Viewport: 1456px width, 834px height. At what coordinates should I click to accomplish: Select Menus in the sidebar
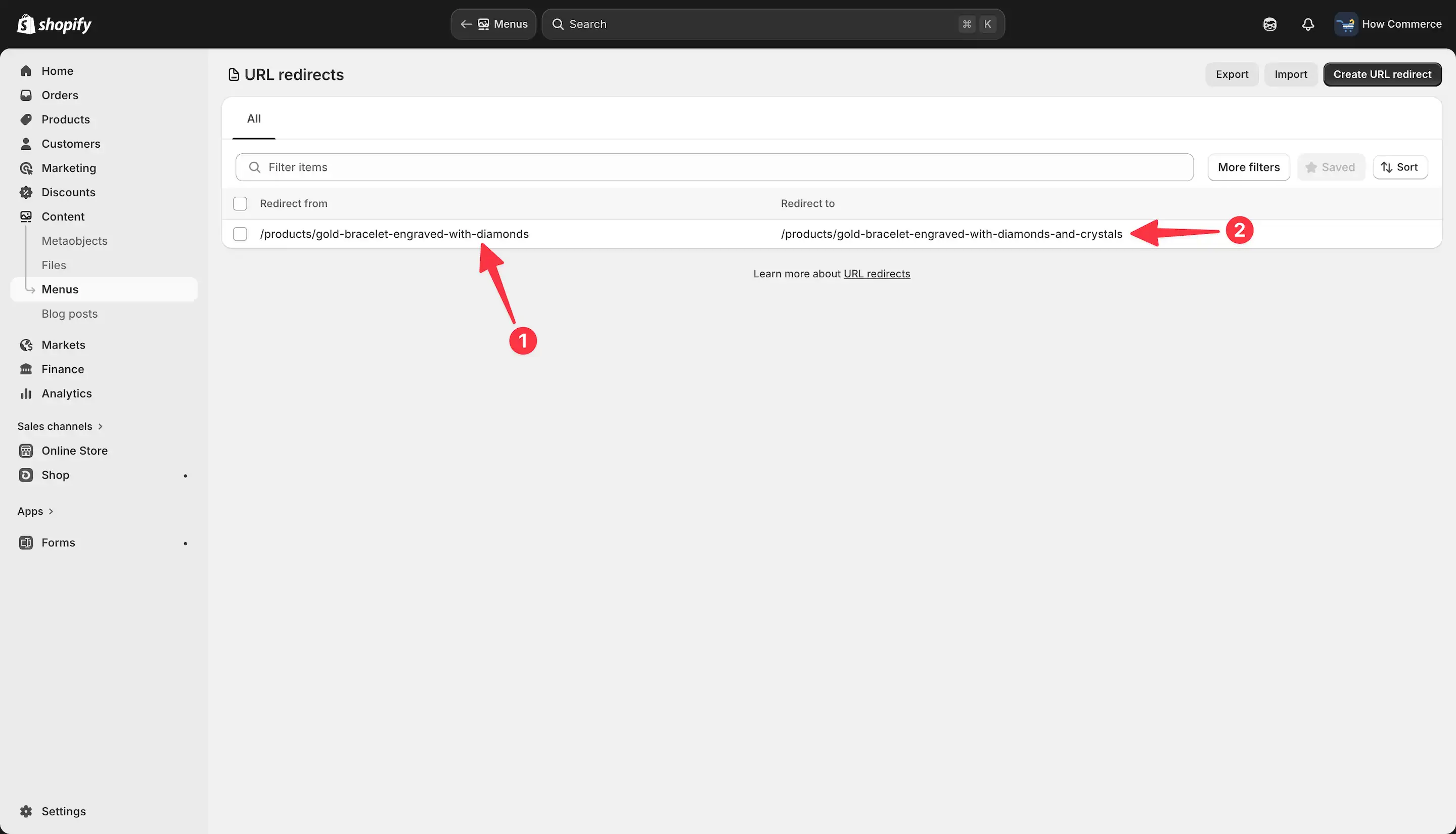pyautogui.click(x=104, y=289)
